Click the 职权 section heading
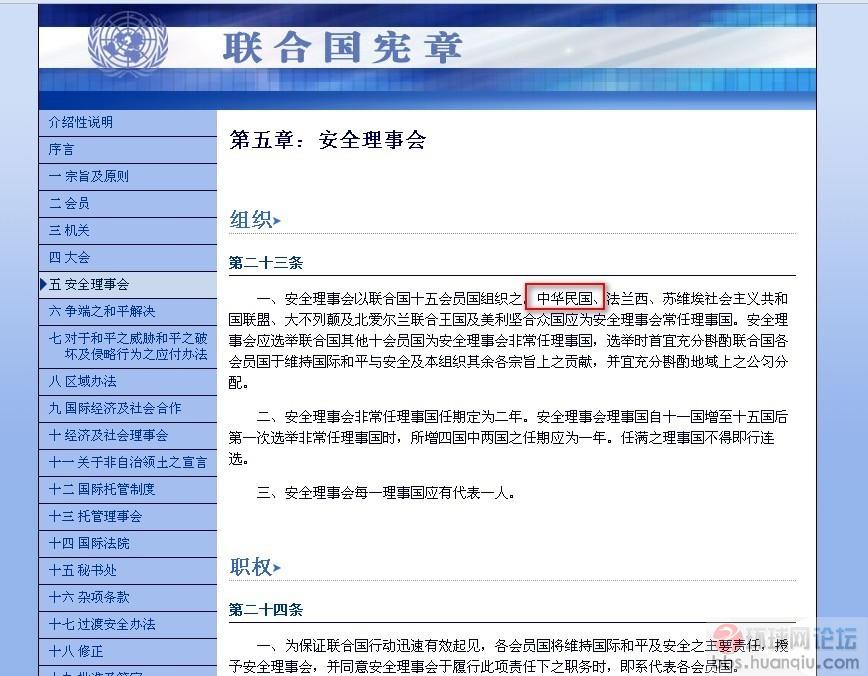Screen dimensions: 868x676 [x=251, y=567]
